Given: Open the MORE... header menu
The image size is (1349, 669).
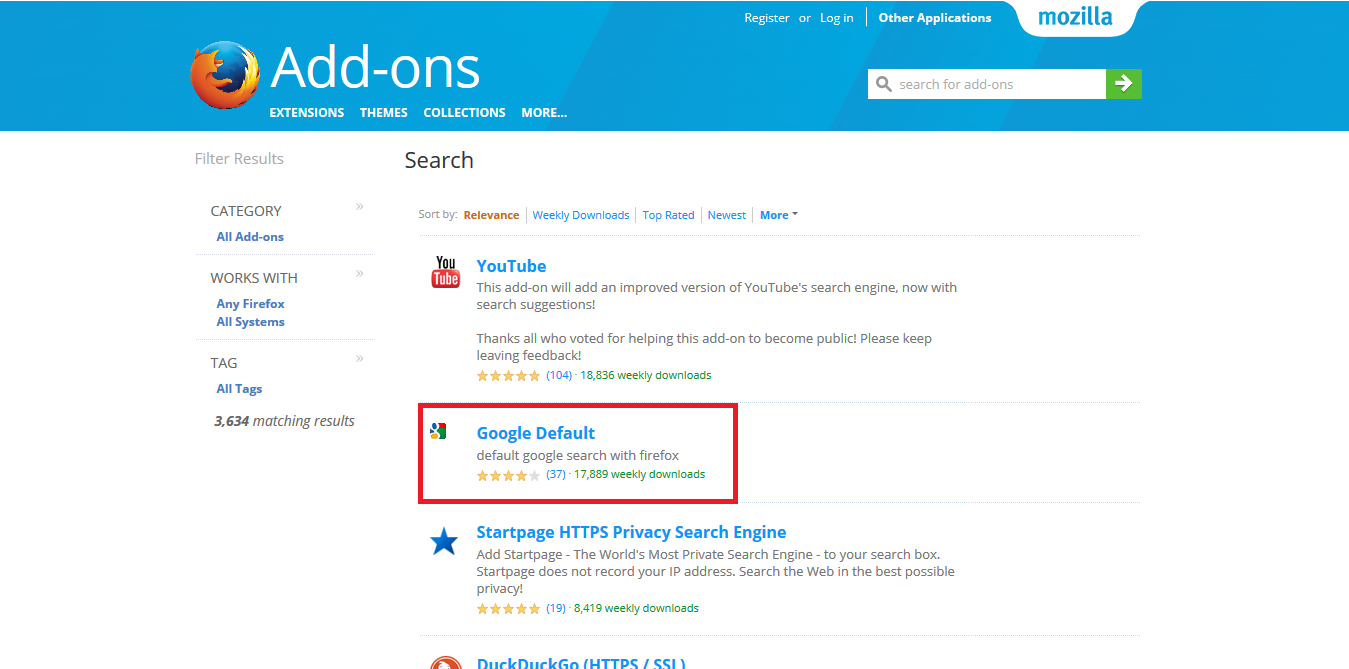Looking at the screenshot, I should pyautogui.click(x=544, y=113).
